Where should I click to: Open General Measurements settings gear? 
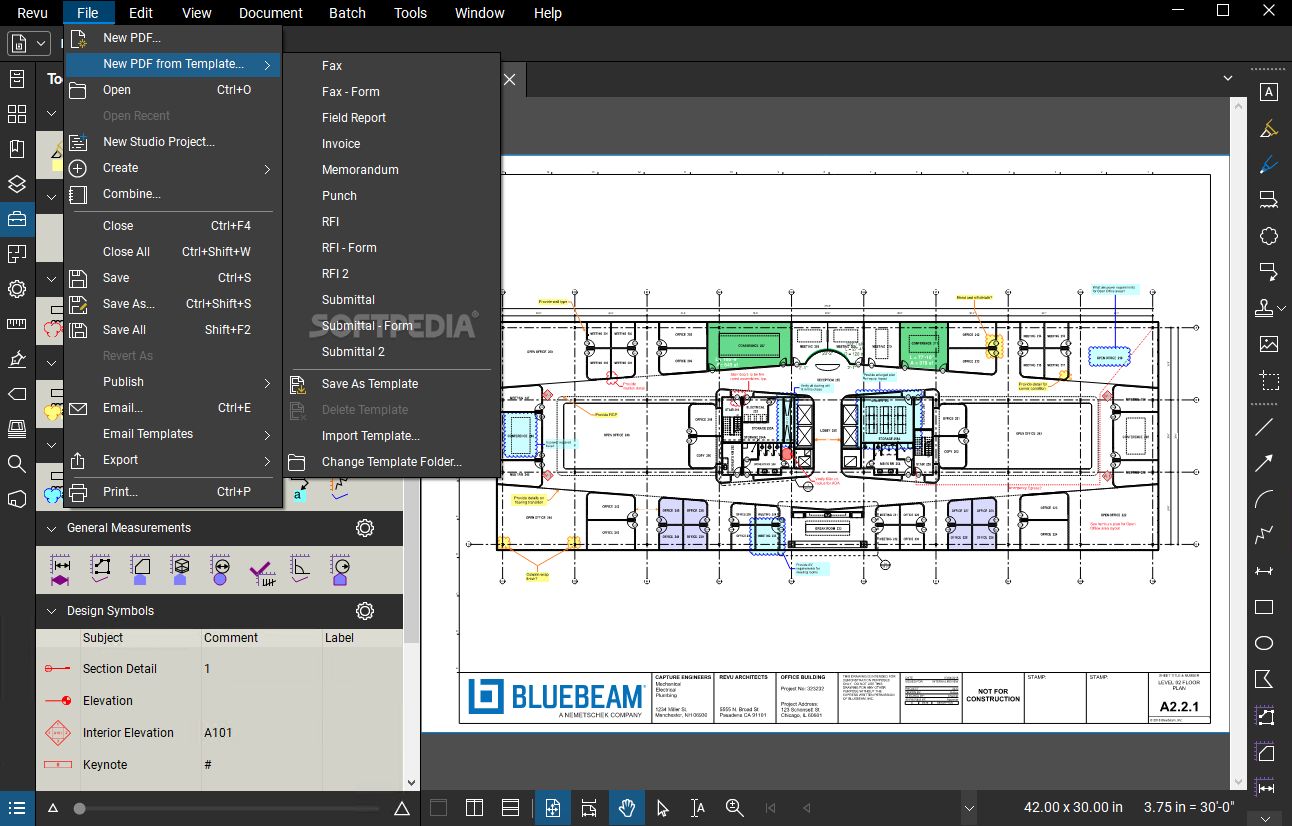pos(365,528)
